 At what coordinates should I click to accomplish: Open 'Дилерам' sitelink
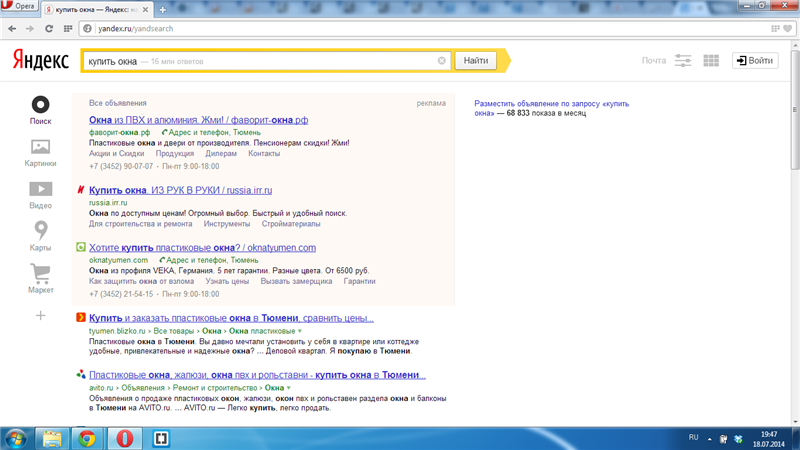pyautogui.click(x=221, y=154)
